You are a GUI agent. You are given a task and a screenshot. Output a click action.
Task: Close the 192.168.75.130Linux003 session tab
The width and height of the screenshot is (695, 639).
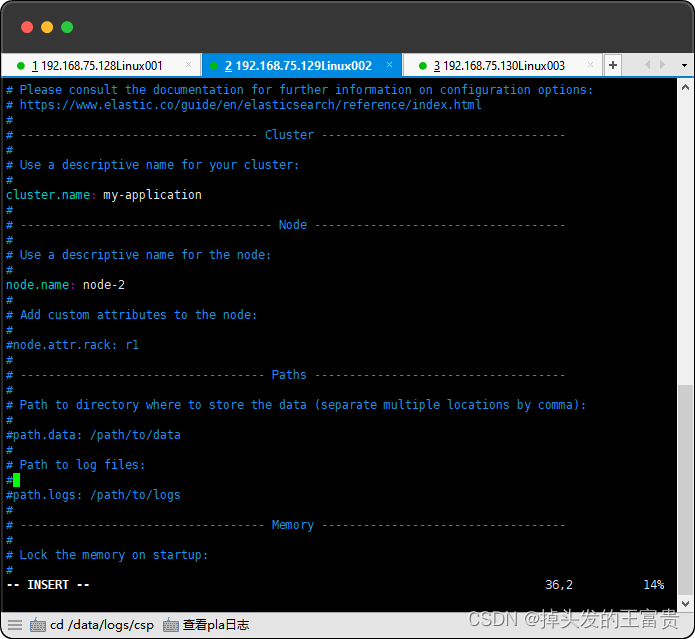tap(590, 65)
